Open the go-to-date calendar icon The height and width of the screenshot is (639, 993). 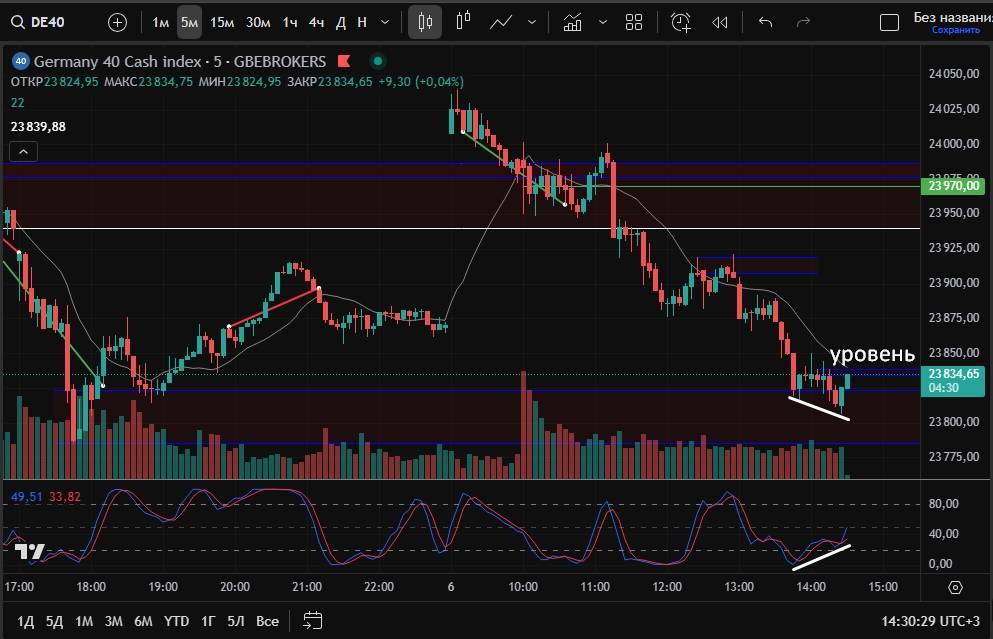coord(312,620)
